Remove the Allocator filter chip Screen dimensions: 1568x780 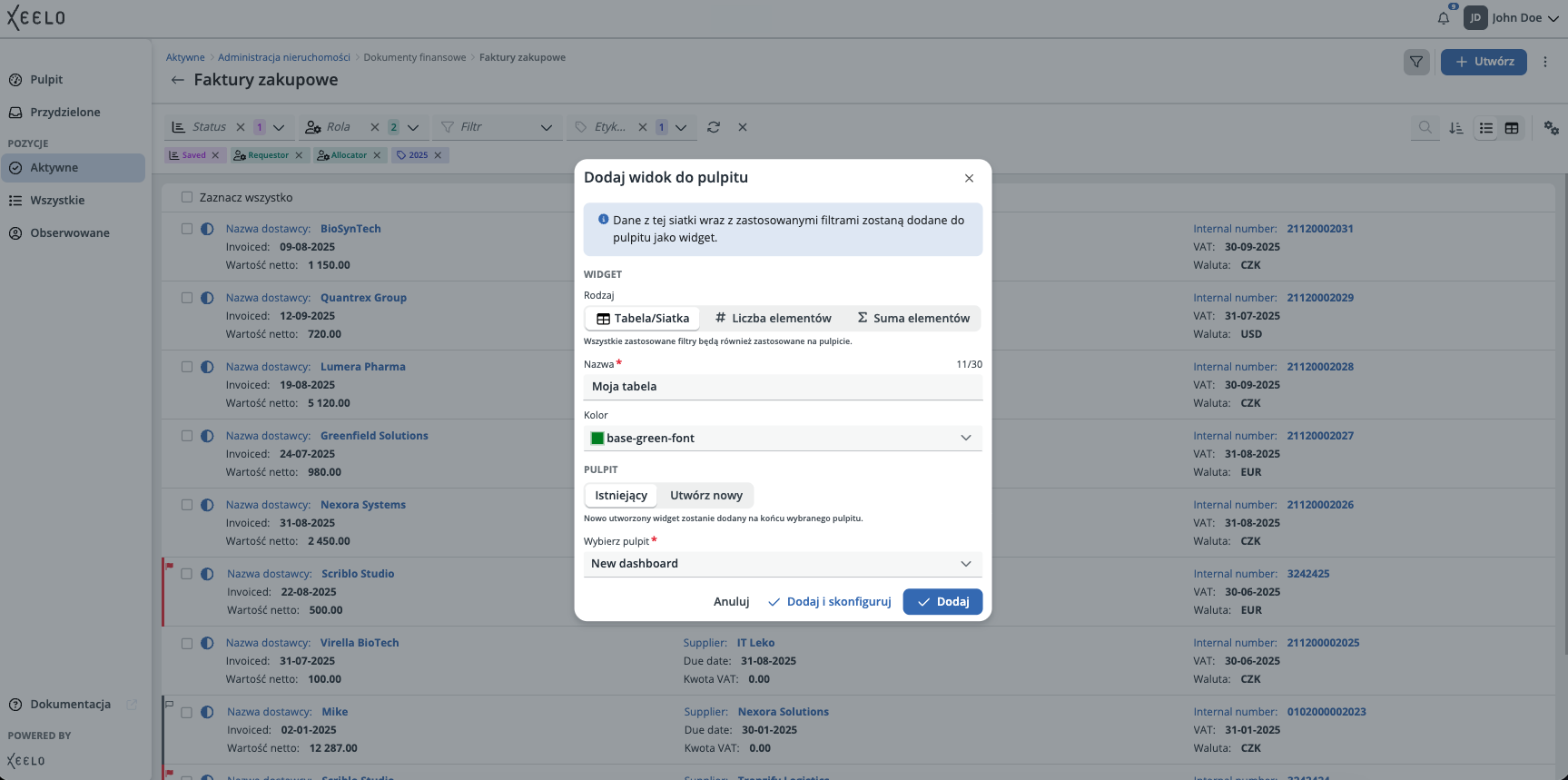click(x=377, y=155)
